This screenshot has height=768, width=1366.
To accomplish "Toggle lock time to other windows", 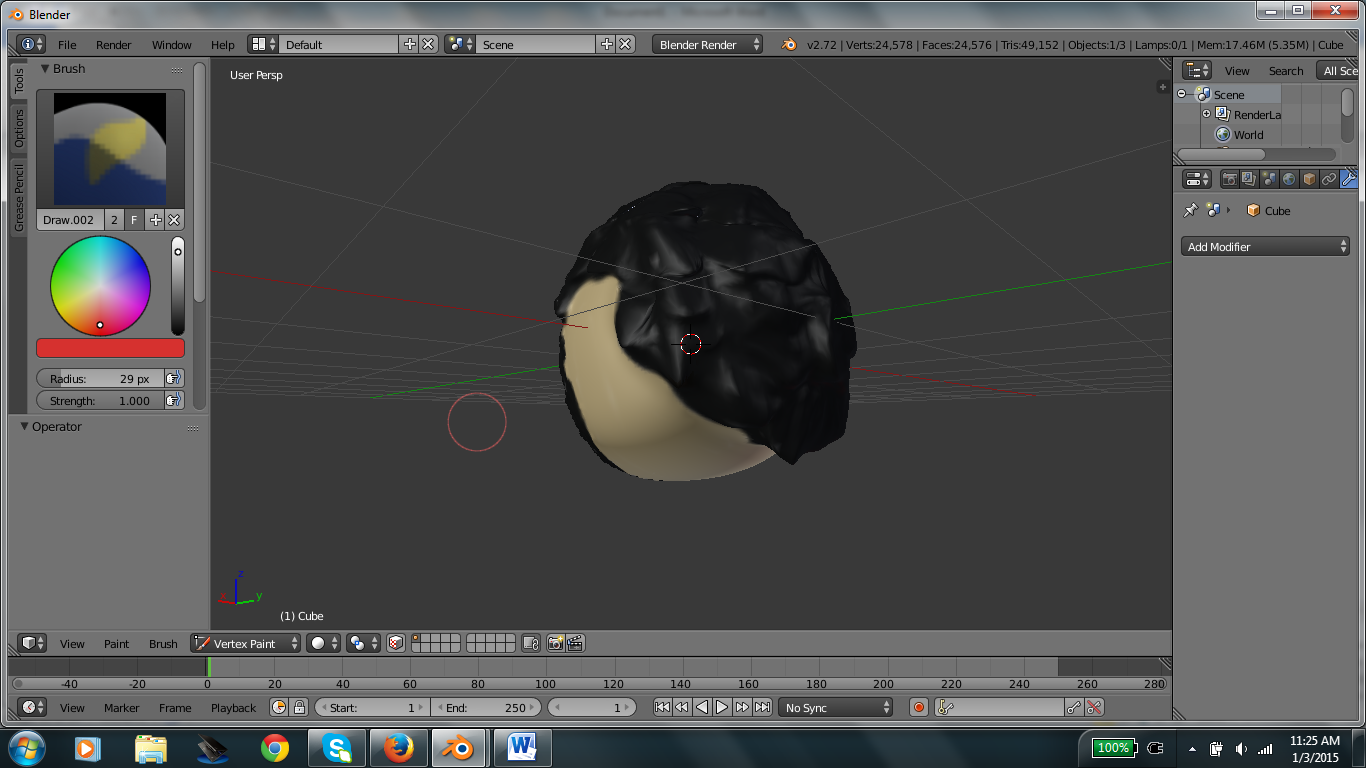I will (299, 707).
